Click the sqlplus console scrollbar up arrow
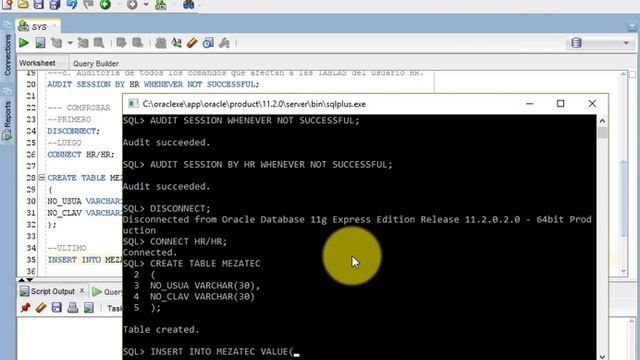Screen dimensions: 640x360 [602, 121]
